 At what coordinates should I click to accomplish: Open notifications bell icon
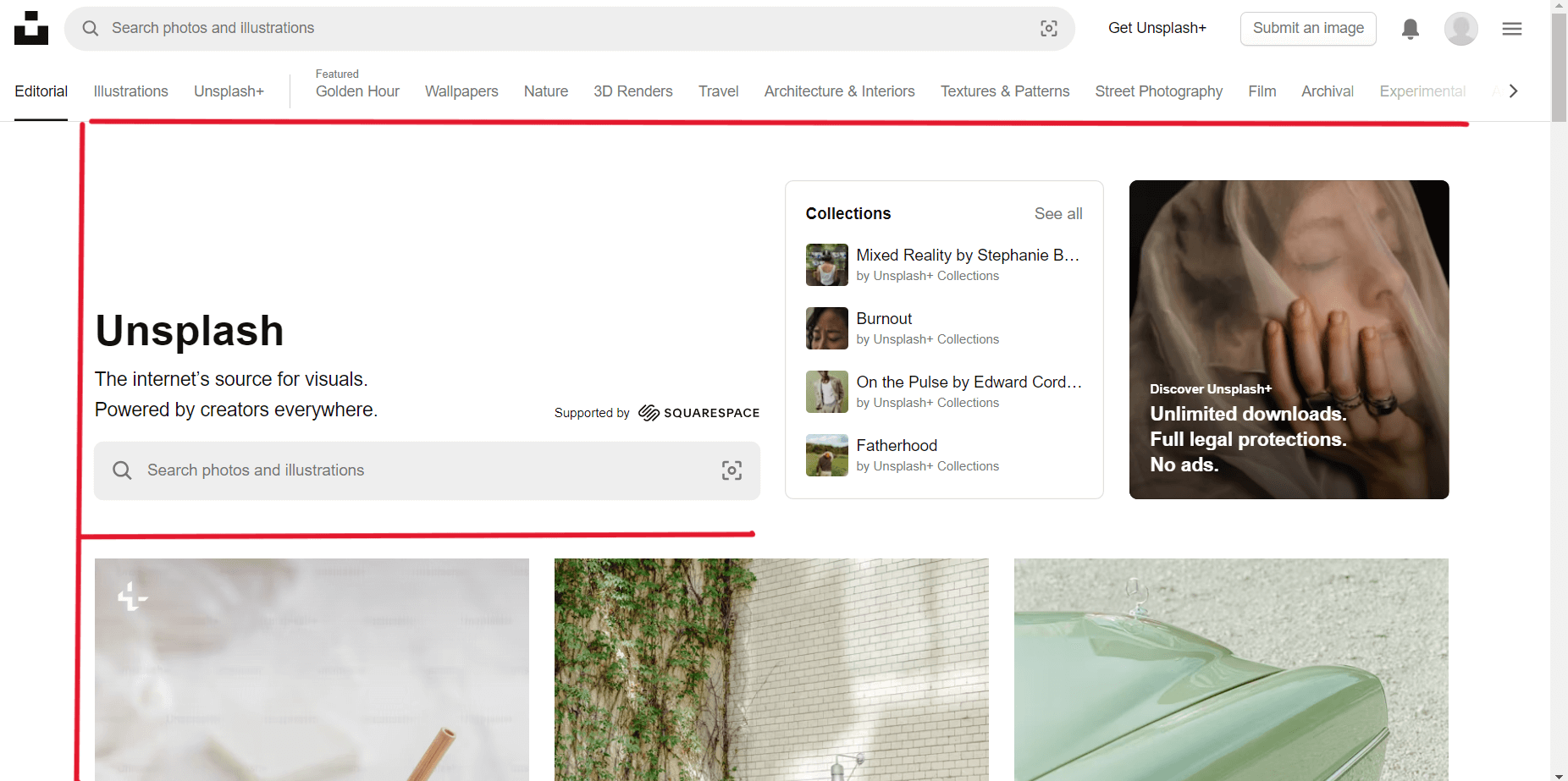tap(1411, 29)
